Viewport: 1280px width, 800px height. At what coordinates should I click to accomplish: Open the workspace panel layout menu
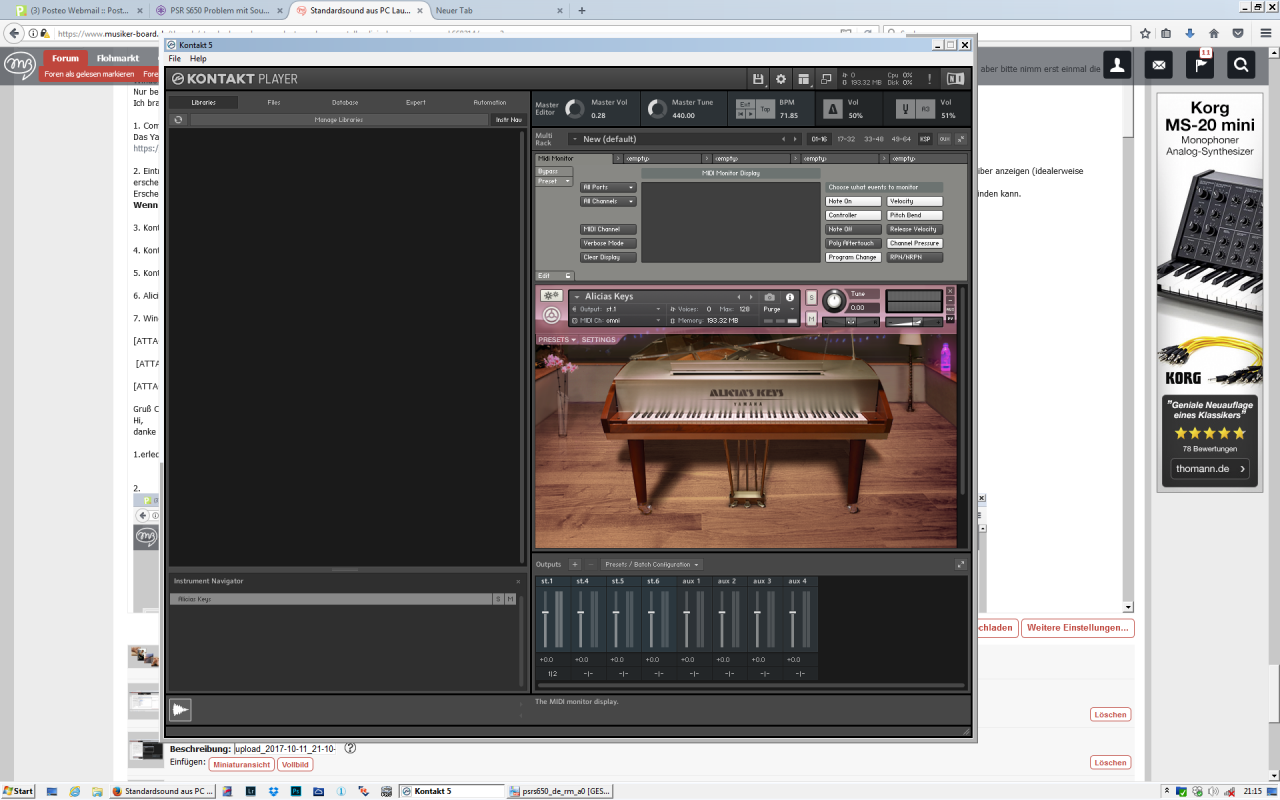[803, 79]
